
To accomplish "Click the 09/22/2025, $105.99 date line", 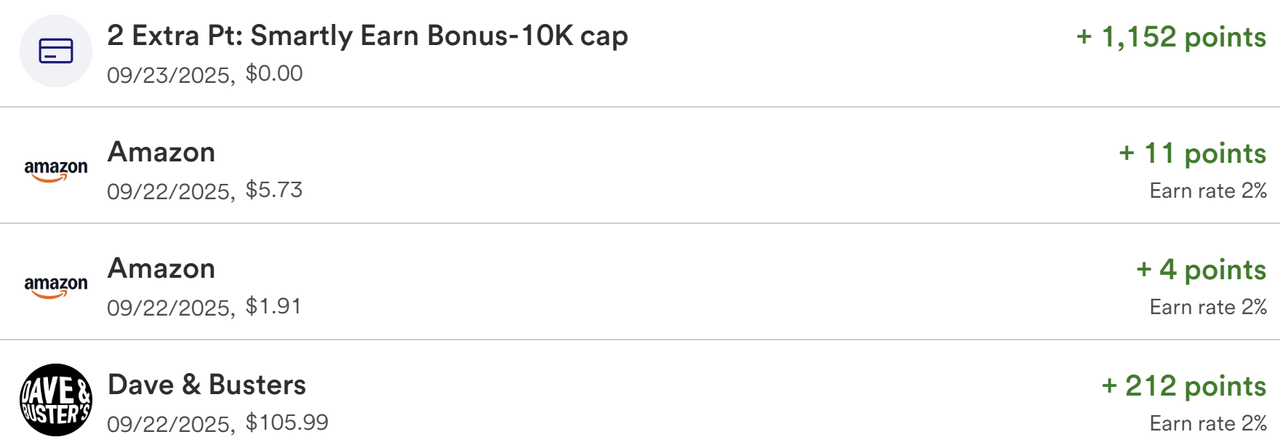I will pyautogui.click(x=217, y=422).
